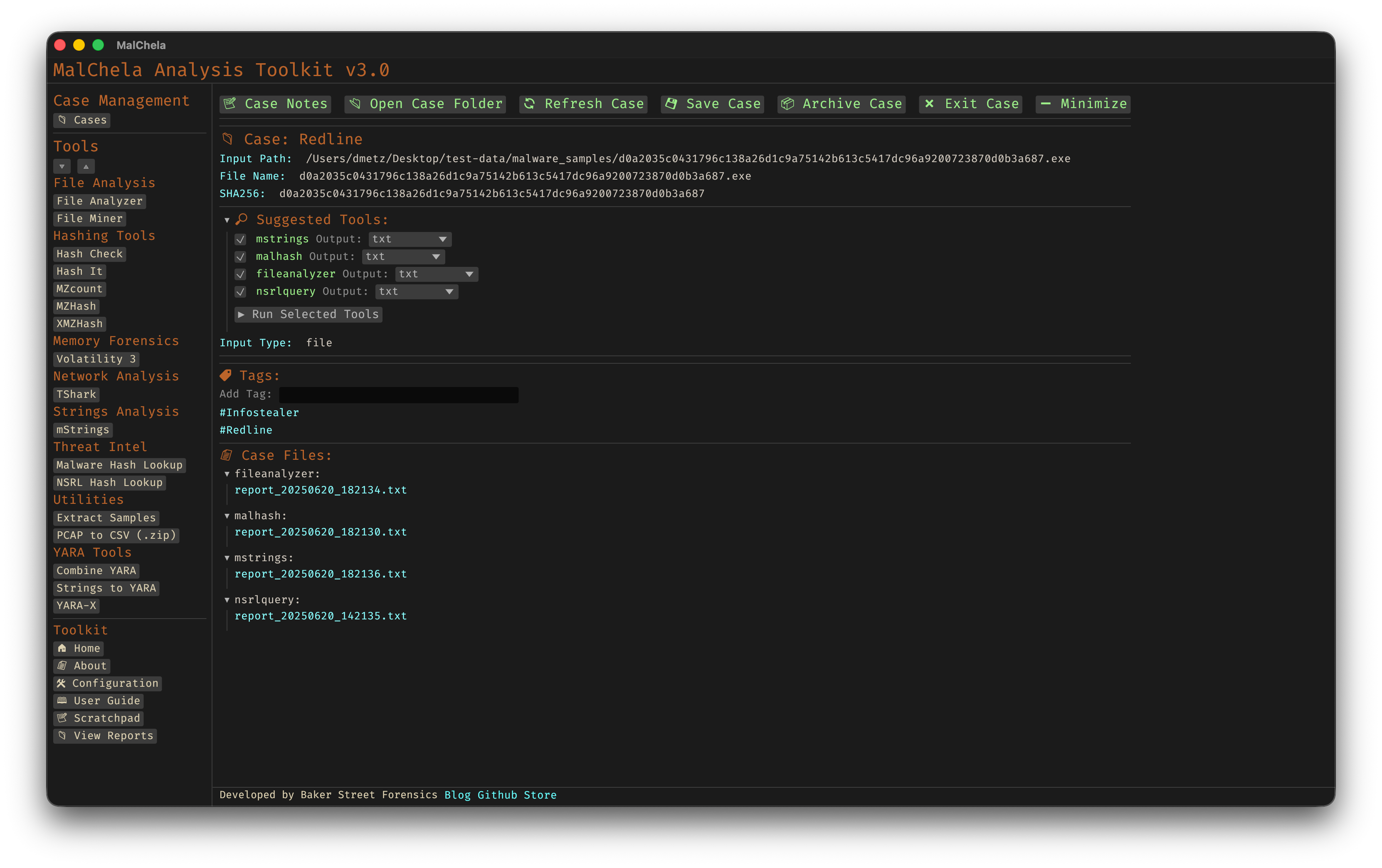Open the XMZHash tool
Image resolution: width=1382 pixels, height=868 pixels.
[x=80, y=323]
